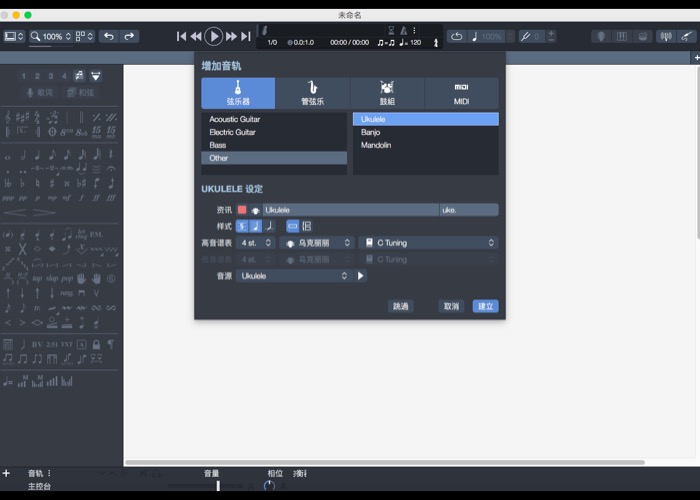700x500 pixels.
Task: Click the loop playback icon in toolbar
Action: (x=458, y=36)
